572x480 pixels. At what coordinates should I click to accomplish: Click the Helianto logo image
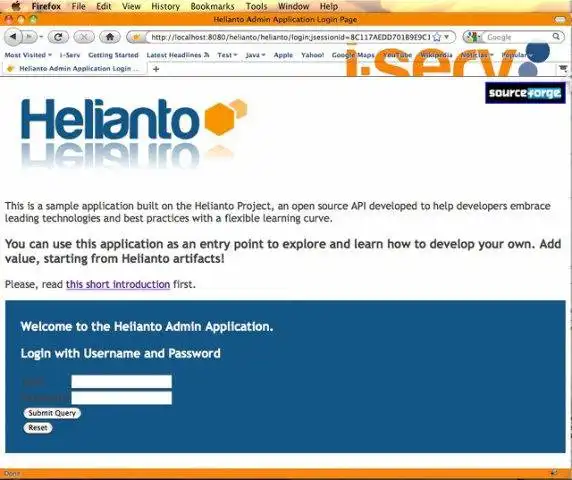pos(134,133)
